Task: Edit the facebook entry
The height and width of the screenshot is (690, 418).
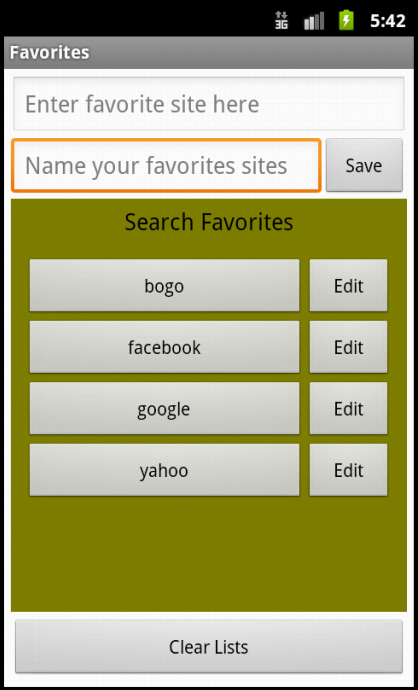Action: click(x=348, y=347)
